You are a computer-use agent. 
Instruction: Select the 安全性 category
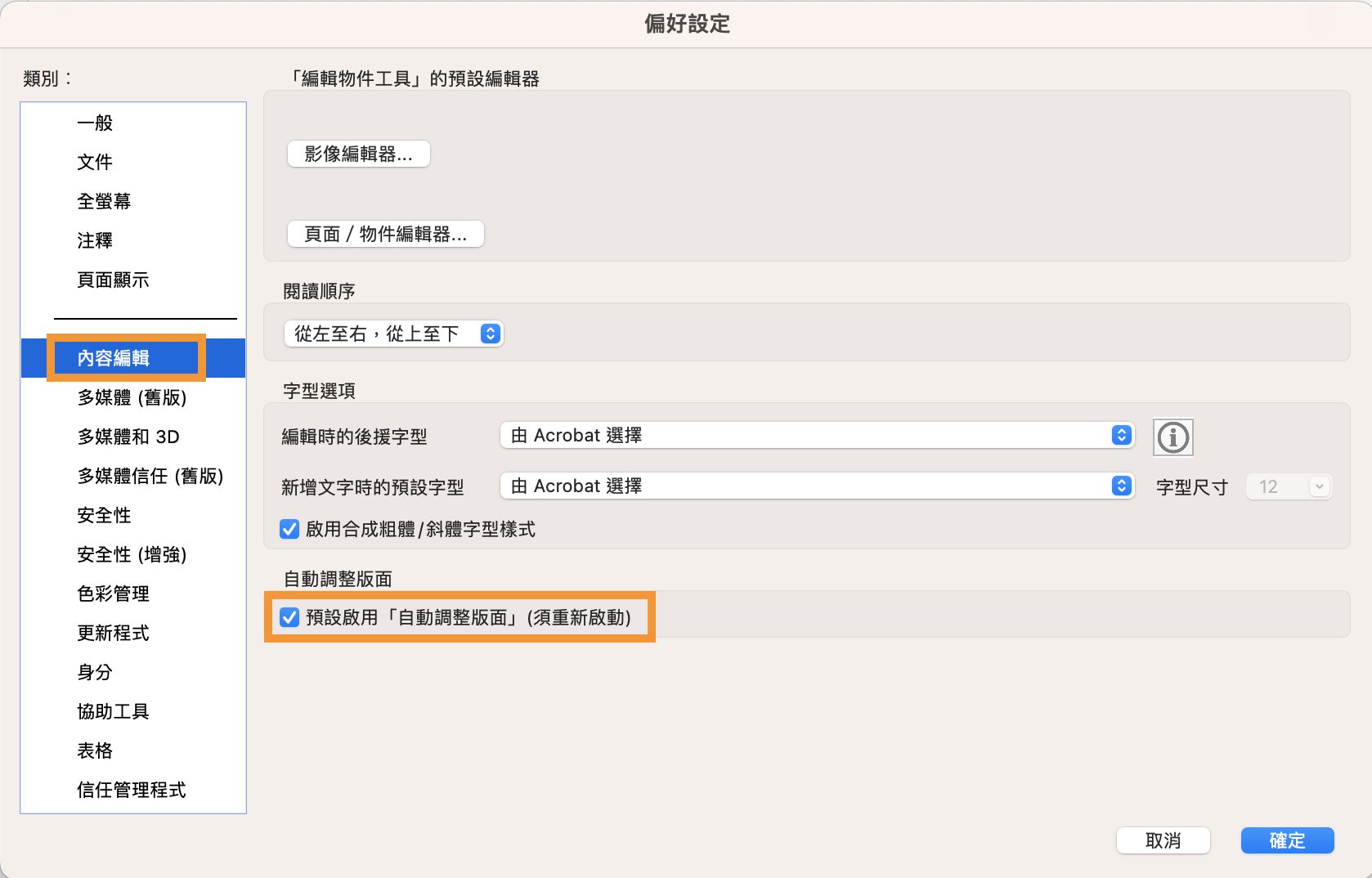point(104,515)
